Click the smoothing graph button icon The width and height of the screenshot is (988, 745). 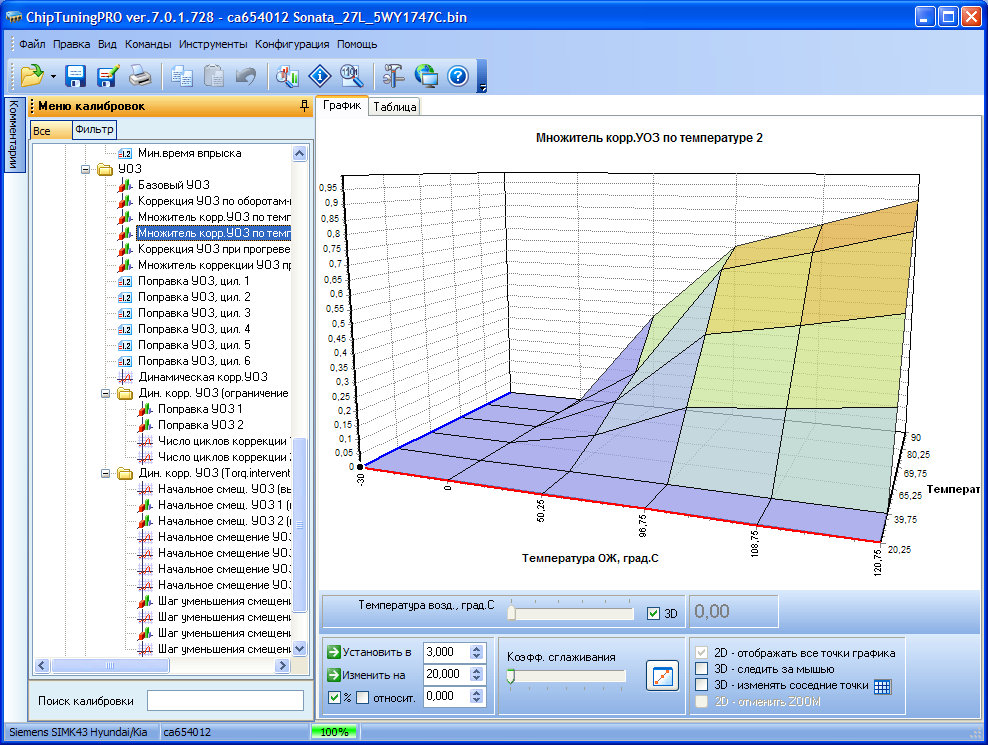(661, 676)
